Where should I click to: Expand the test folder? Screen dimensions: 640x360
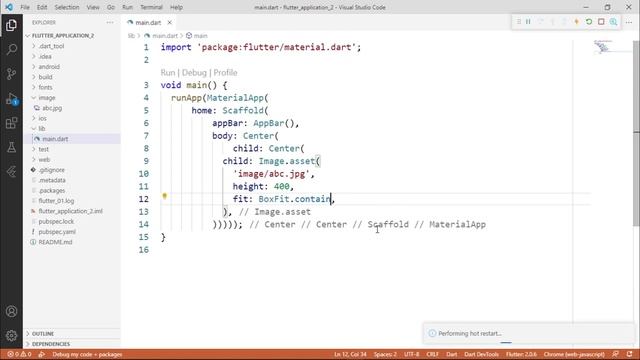(x=44, y=149)
